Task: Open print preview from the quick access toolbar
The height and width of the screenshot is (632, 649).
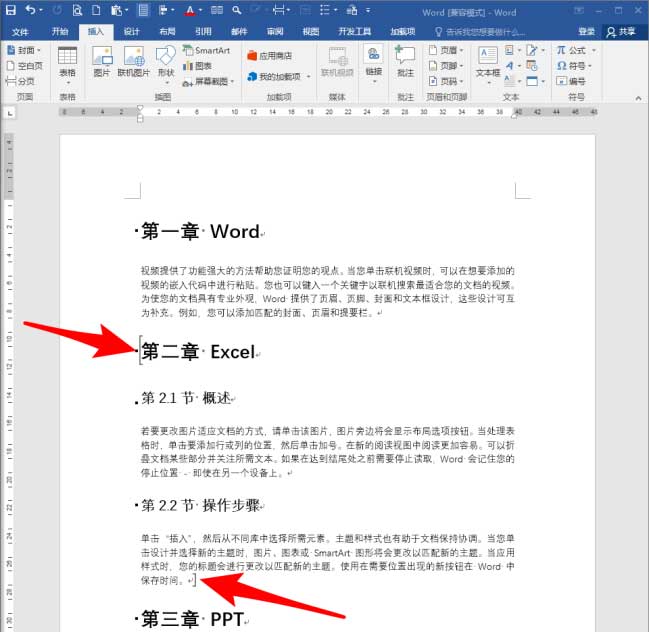Action: pos(77,10)
